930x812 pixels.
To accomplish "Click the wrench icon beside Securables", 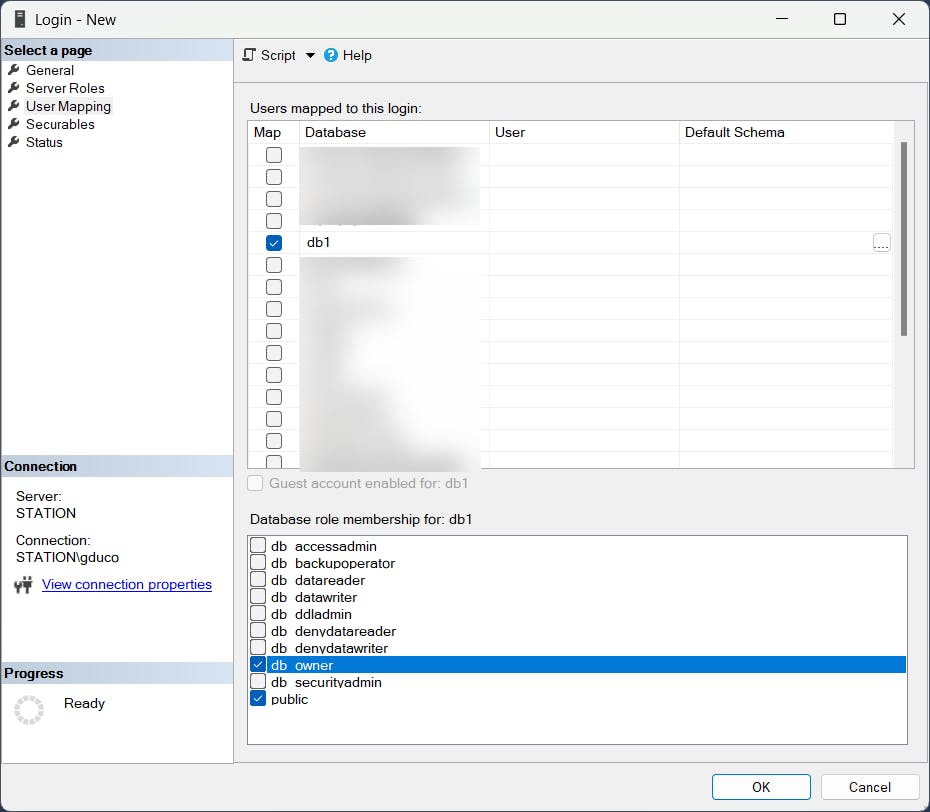I will click(x=14, y=125).
